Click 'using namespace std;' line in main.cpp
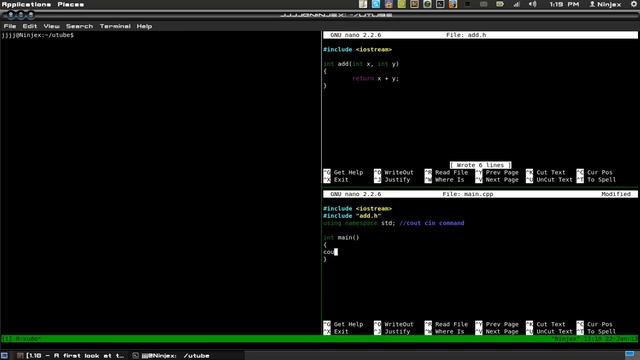The width and height of the screenshot is (640, 360). click(360, 223)
